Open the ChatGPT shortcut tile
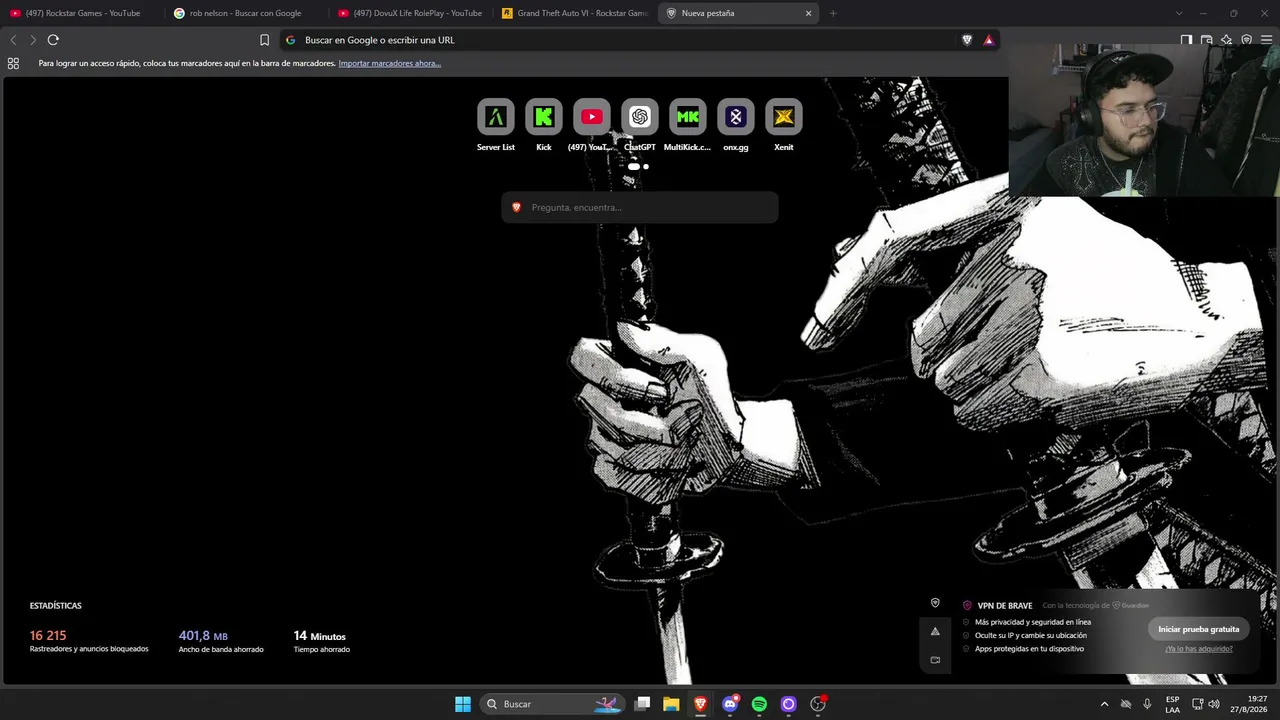Image resolution: width=1280 pixels, height=720 pixels. click(639, 117)
